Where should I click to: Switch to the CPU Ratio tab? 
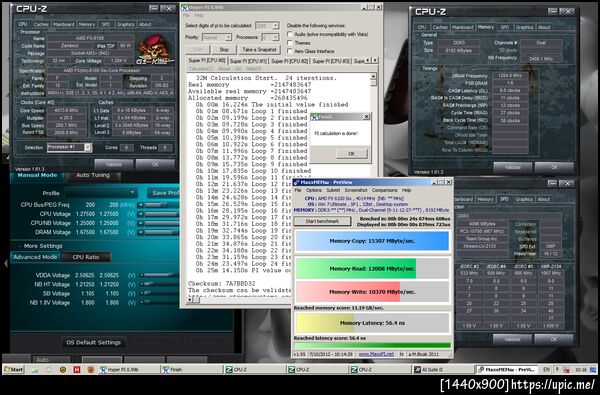[86, 257]
